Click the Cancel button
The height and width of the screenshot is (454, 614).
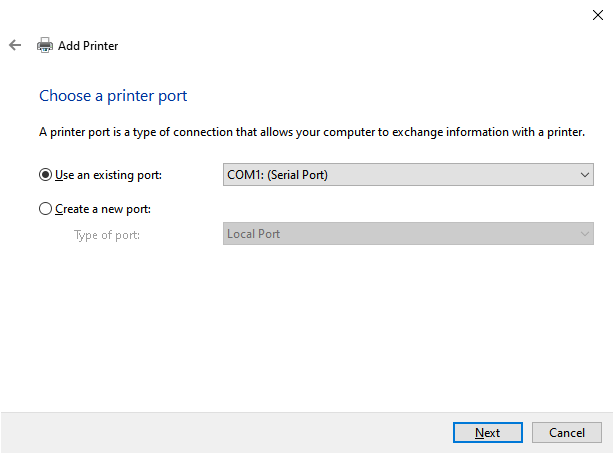pos(567,432)
